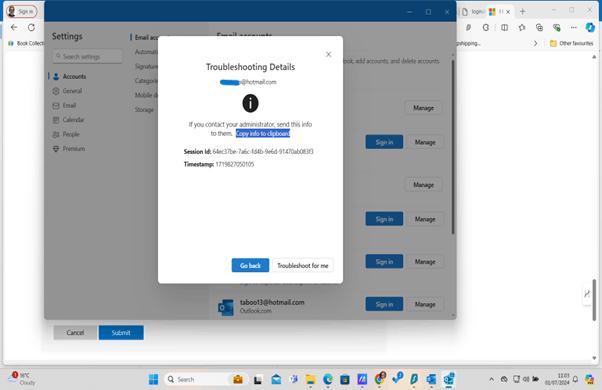The image size is (602, 390).
Task: Focus the Search settings field
Action: tap(88, 56)
